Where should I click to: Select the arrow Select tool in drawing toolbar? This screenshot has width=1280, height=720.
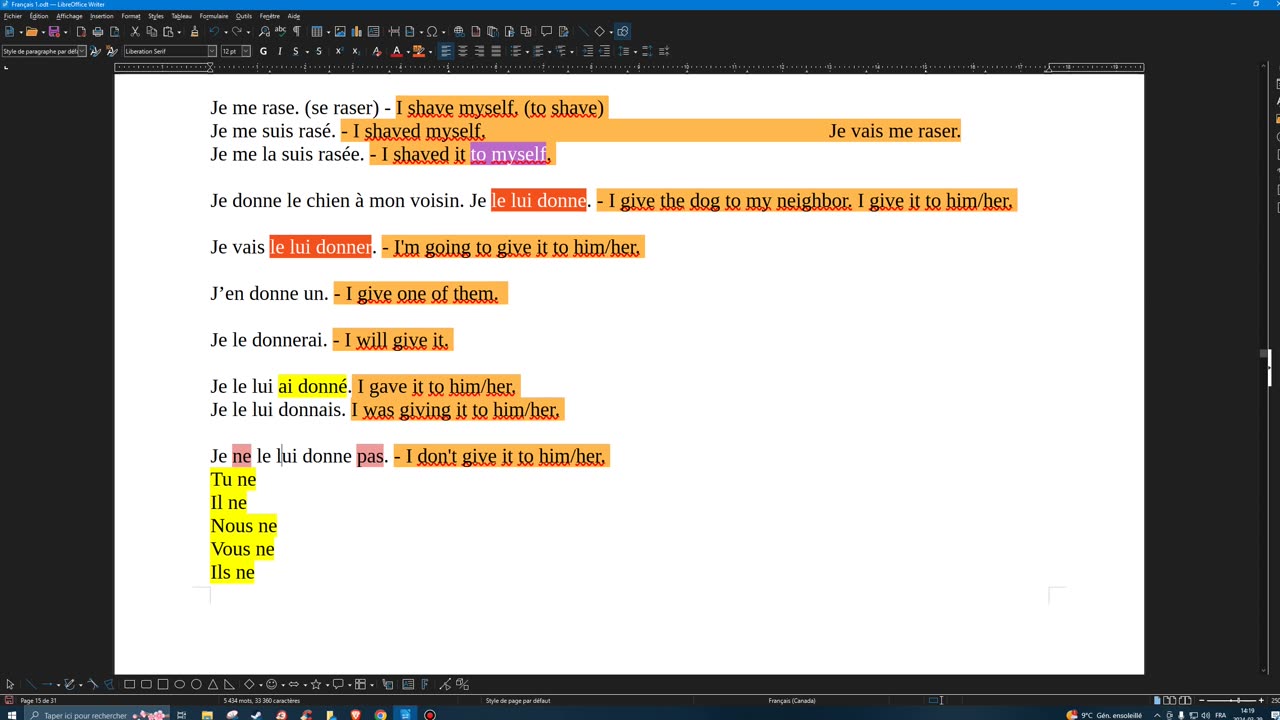pos(10,684)
